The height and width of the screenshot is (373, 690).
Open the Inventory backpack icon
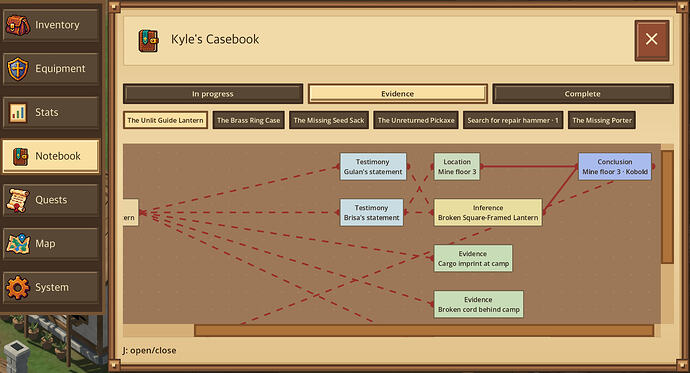coord(18,25)
